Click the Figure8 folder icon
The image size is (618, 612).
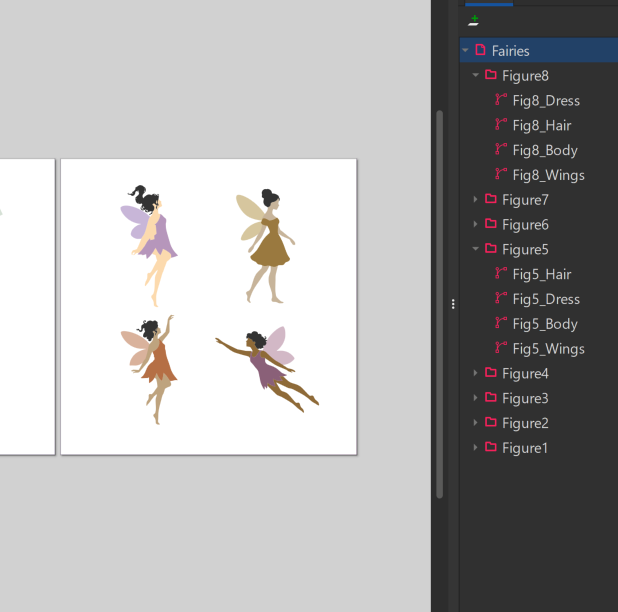pos(491,75)
